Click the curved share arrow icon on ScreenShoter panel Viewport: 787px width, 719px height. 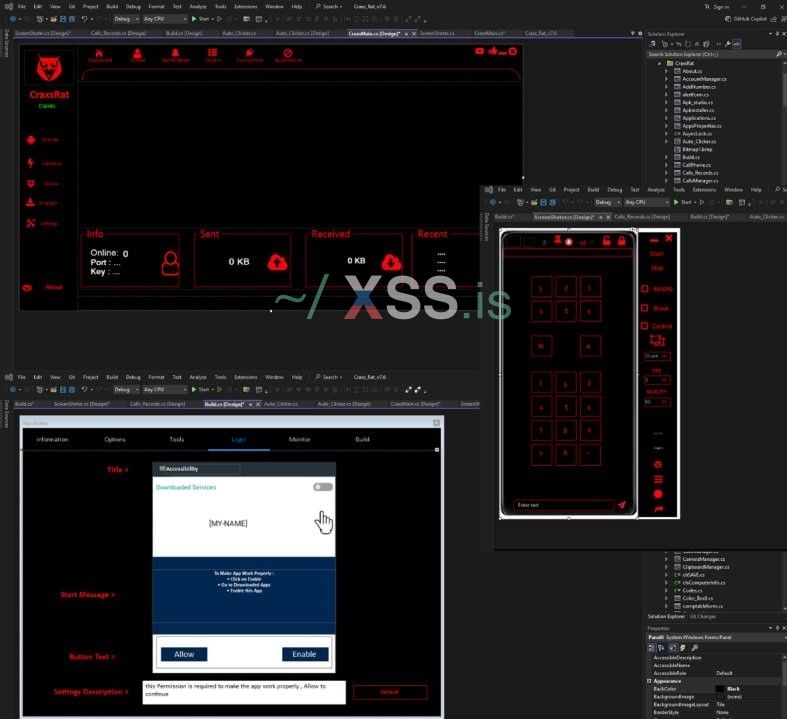click(x=658, y=509)
